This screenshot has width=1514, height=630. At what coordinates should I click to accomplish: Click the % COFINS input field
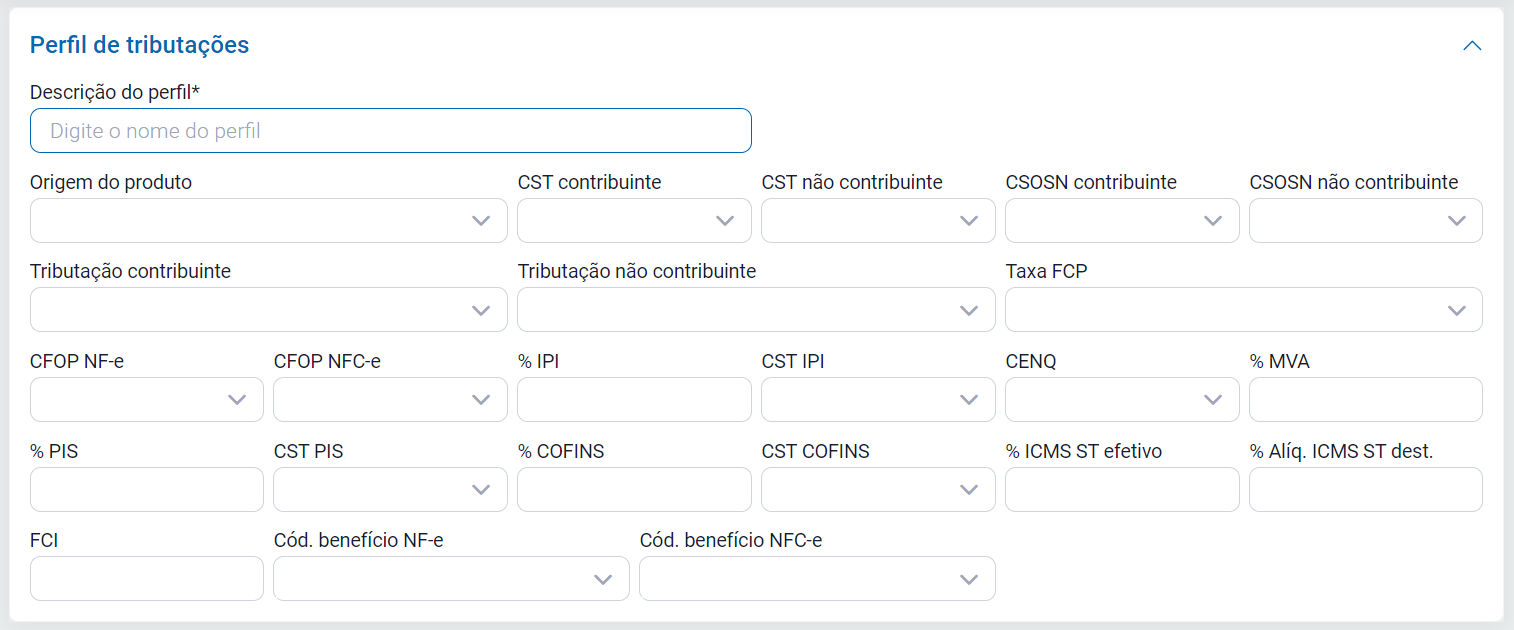tap(634, 489)
